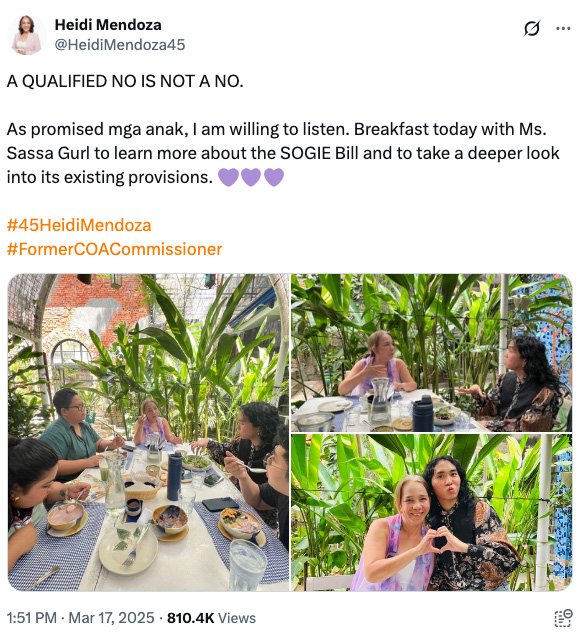Click the 1:51 PM timestamp

32,618
